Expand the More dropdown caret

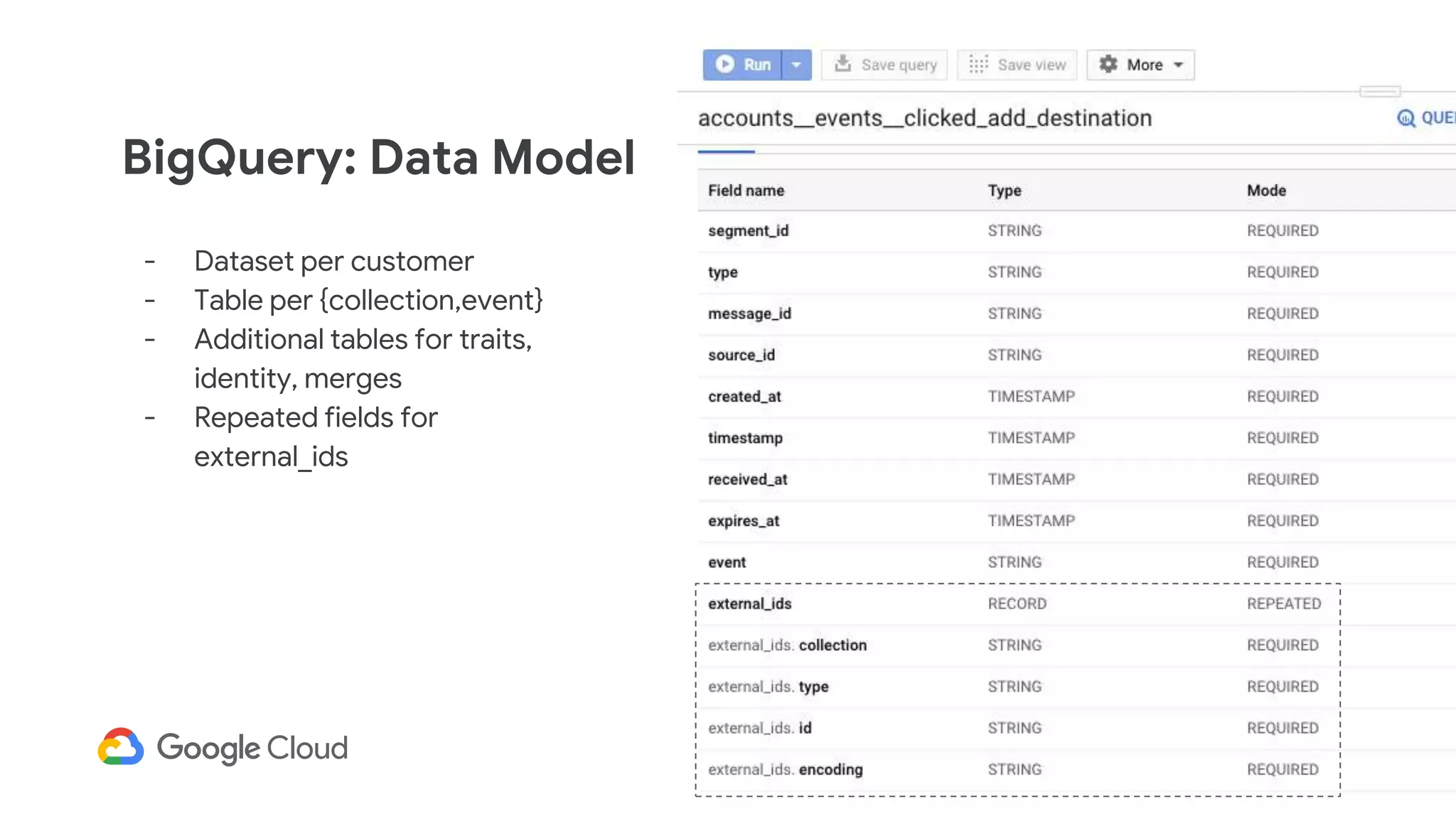pyautogui.click(x=1178, y=65)
